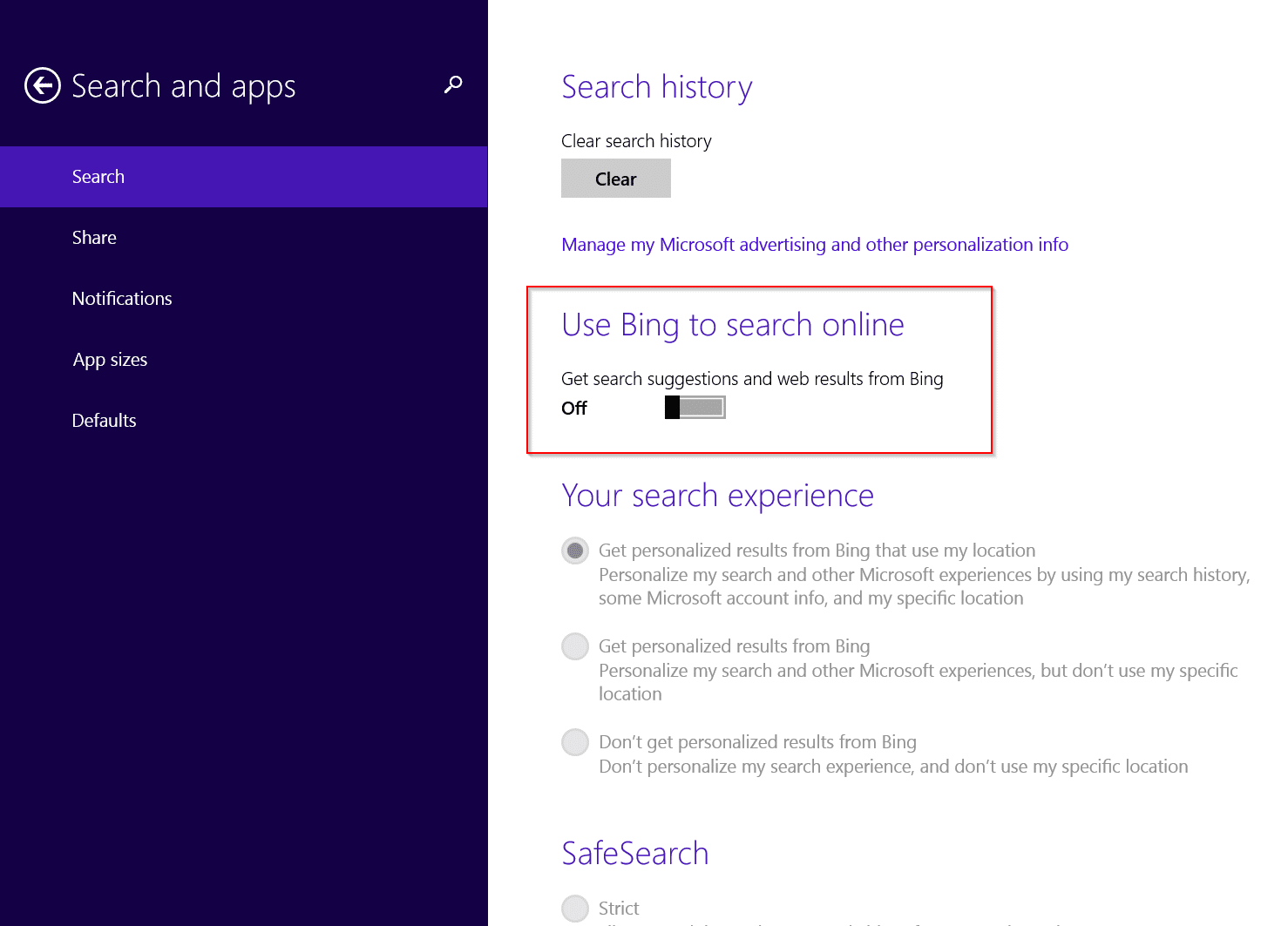Open the App sizes section
This screenshot has width=1288, height=926.
pyautogui.click(x=110, y=360)
